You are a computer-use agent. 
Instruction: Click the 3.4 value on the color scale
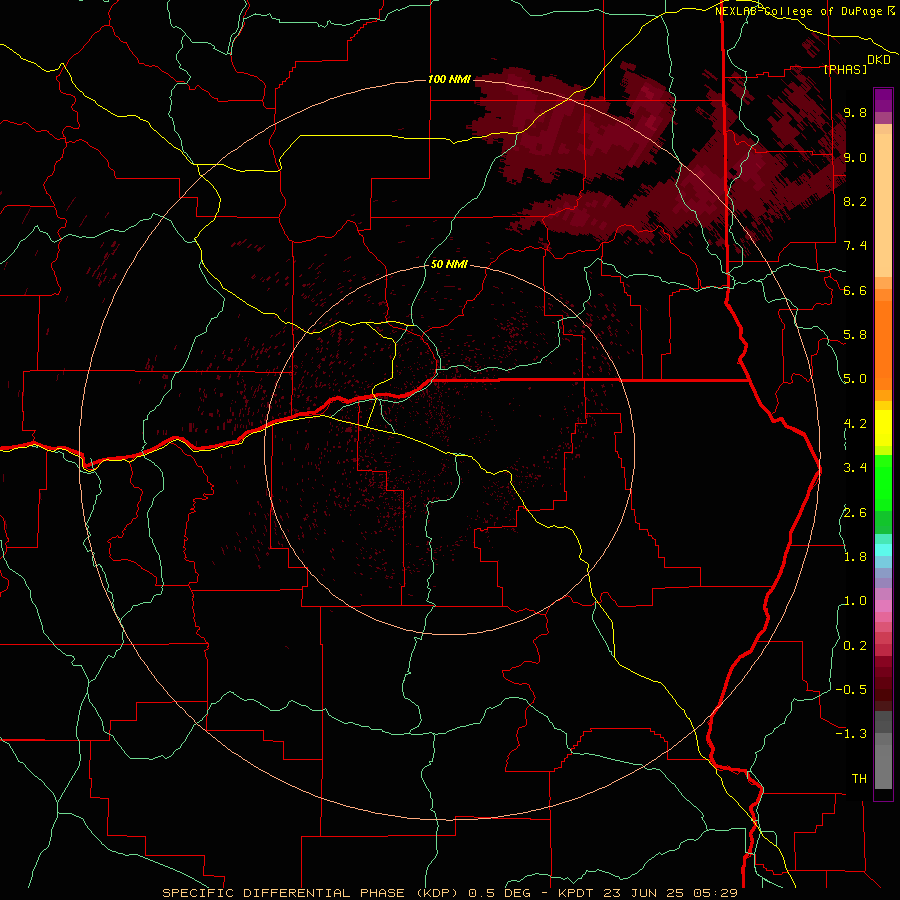coord(855,468)
